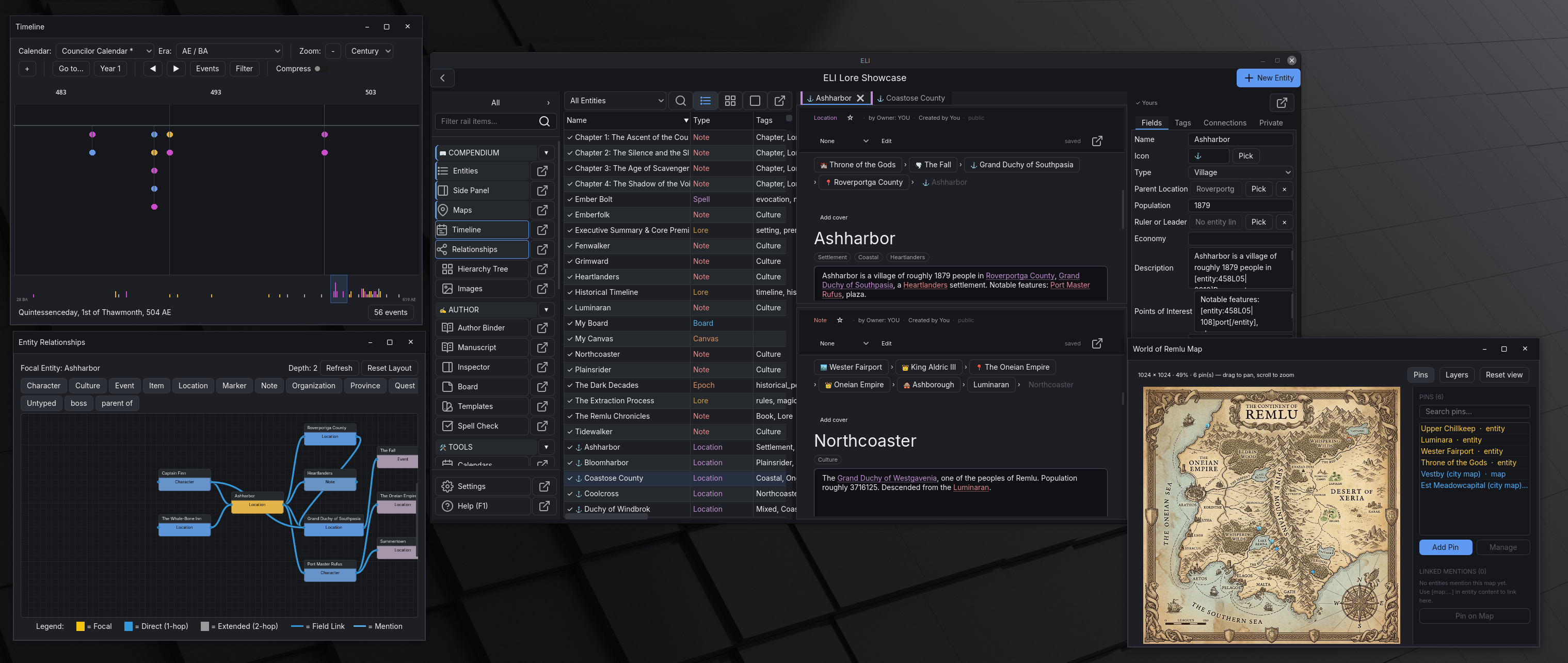Step the timeline forward with the right arrow

(x=176, y=69)
